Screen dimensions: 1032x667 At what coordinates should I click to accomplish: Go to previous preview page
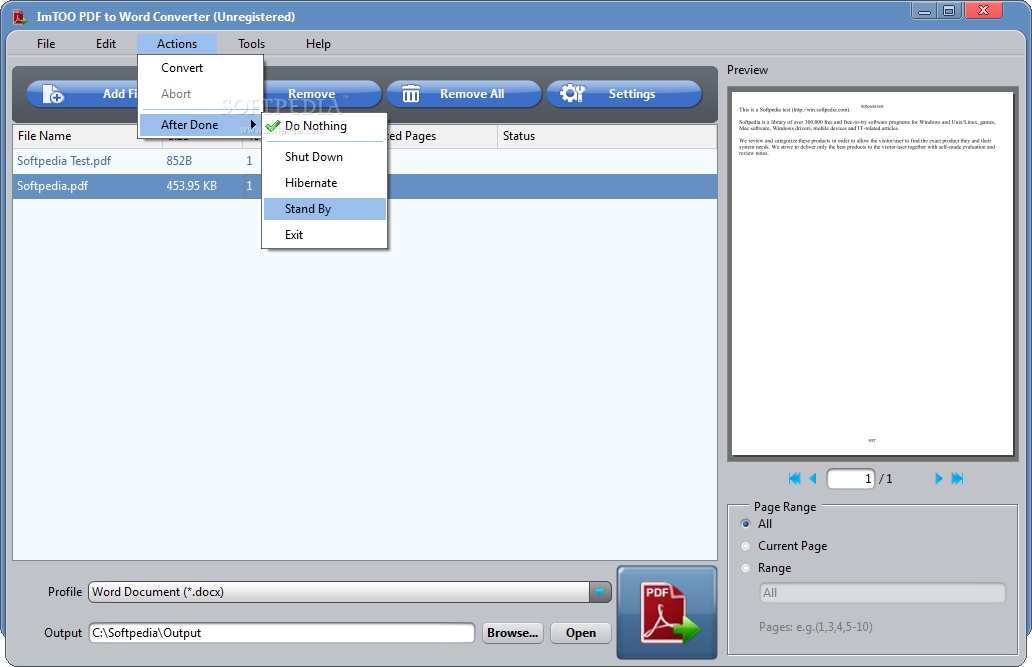pos(813,479)
